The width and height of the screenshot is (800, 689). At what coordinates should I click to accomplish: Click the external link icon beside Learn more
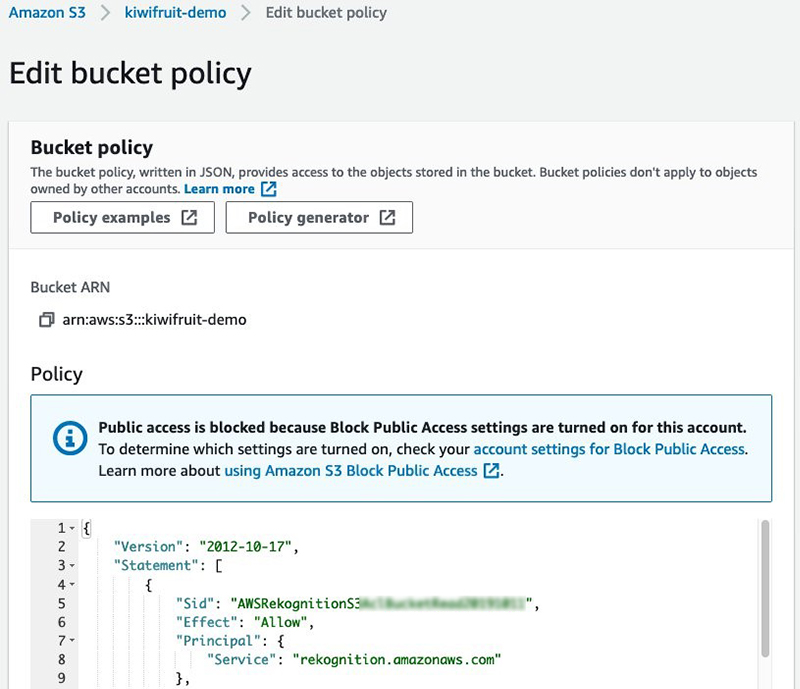(x=269, y=189)
